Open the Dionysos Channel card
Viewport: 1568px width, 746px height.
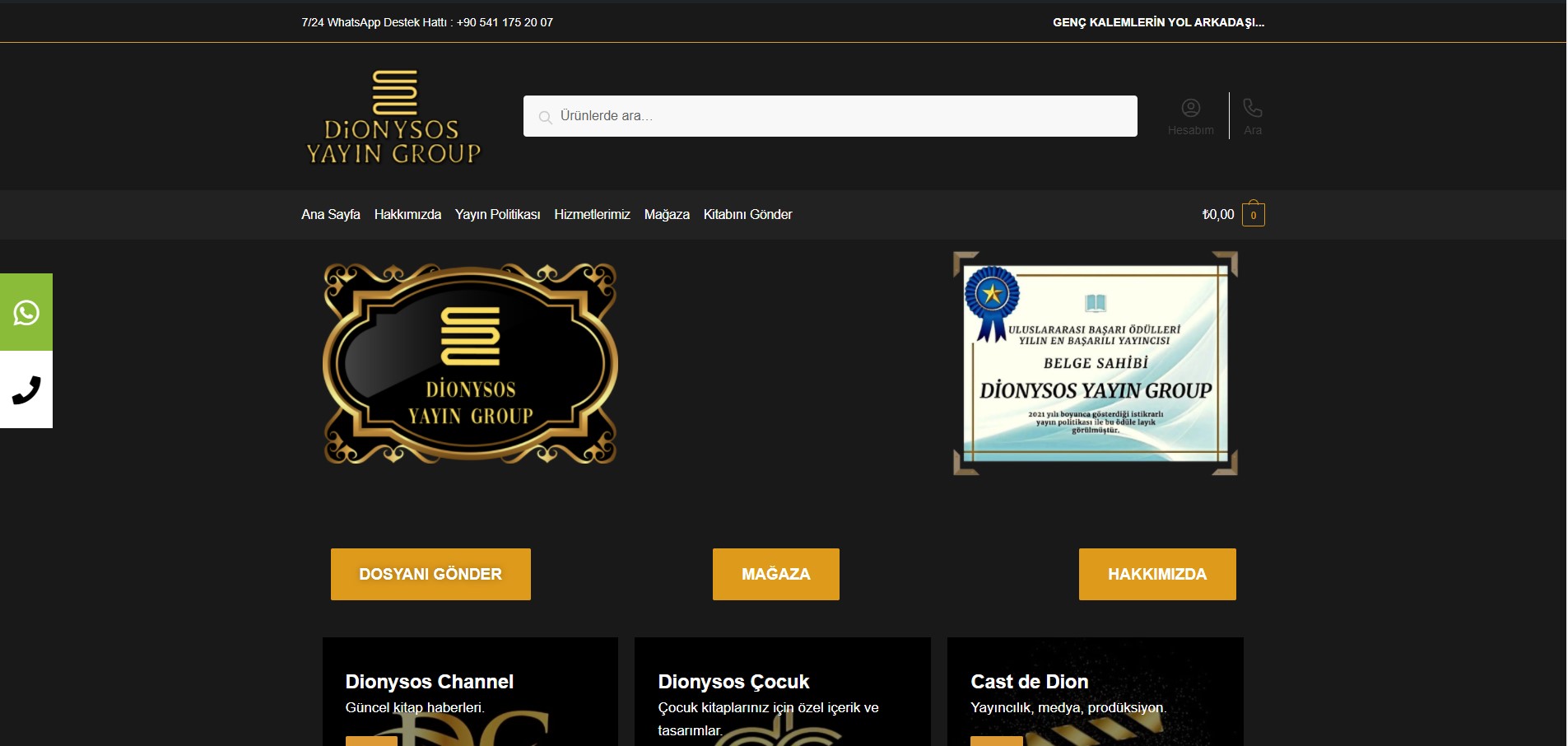(470, 692)
